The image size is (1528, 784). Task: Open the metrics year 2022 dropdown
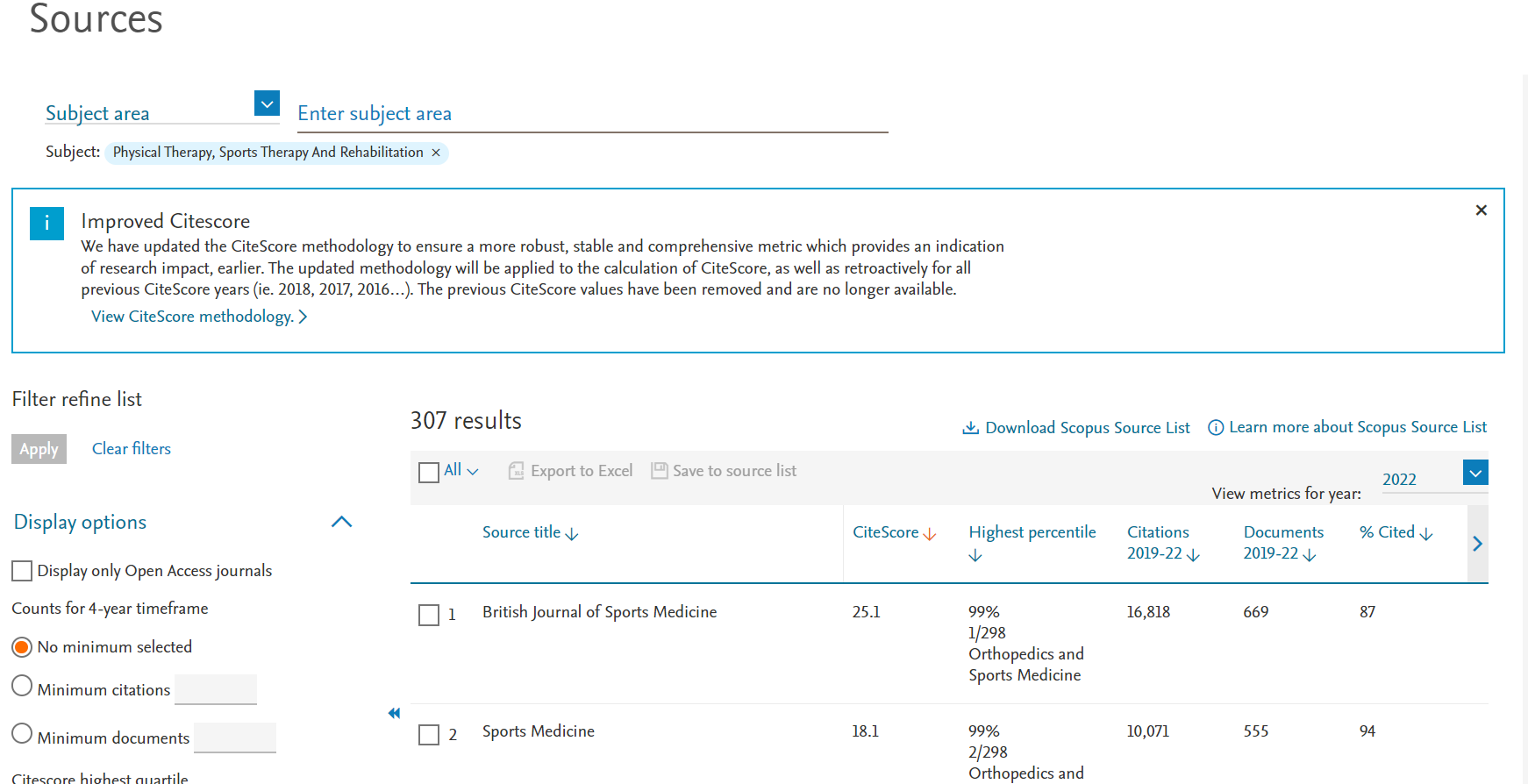(x=1475, y=473)
